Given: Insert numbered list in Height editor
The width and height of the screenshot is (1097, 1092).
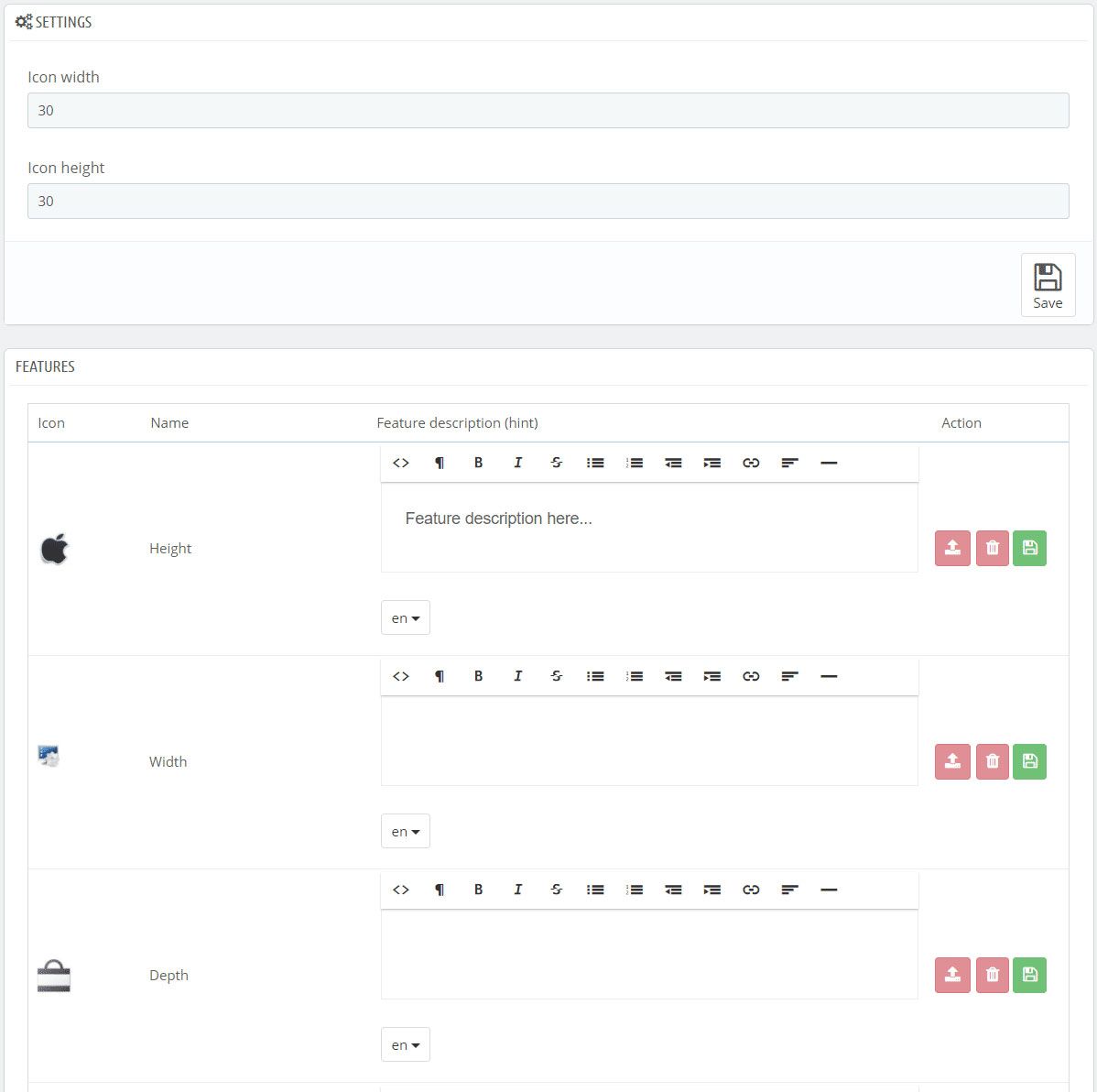Looking at the screenshot, I should pos(635,463).
